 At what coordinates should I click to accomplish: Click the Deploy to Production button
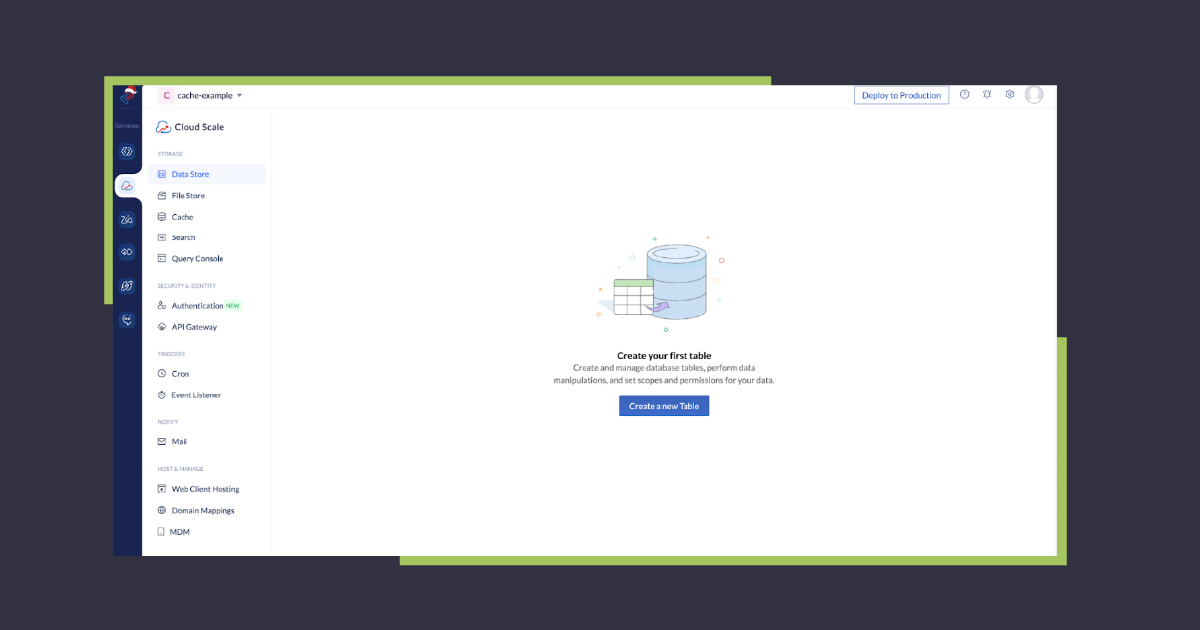pos(901,95)
